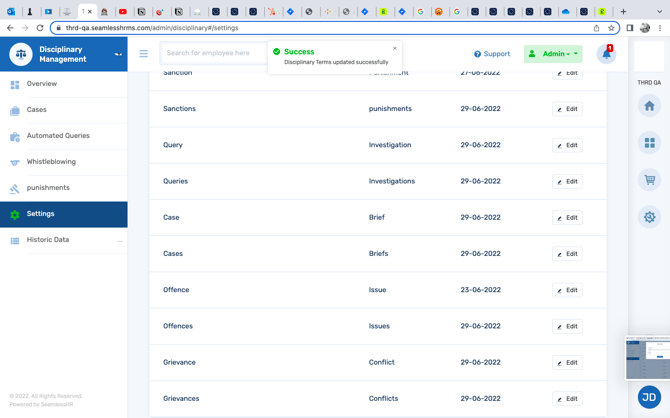Click the Cases briefcase icon
The height and width of the screenshot is (418, 670).
(x=15, y=111)
